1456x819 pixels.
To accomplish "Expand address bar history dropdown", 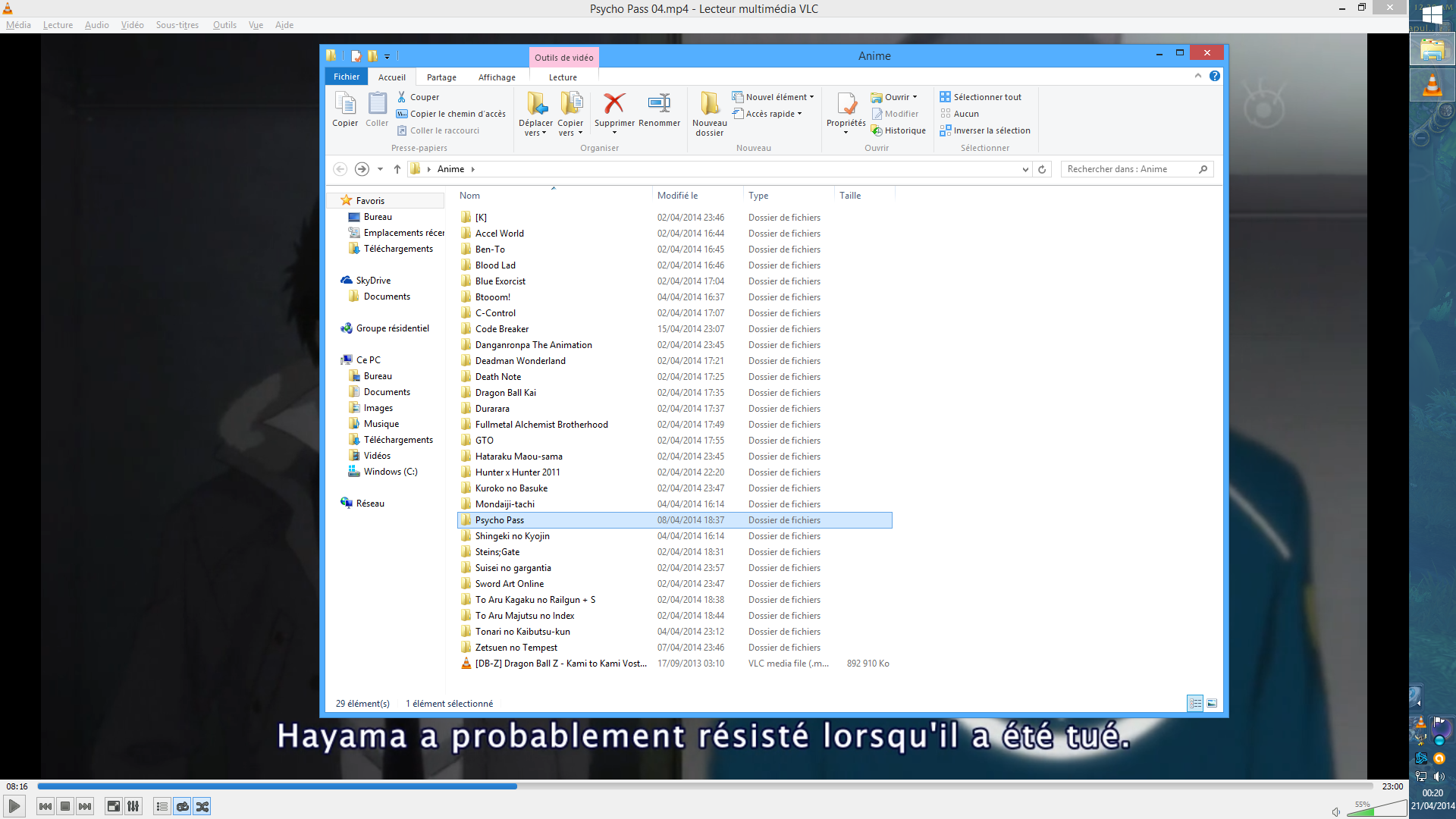I will (x=1025, y=169).
